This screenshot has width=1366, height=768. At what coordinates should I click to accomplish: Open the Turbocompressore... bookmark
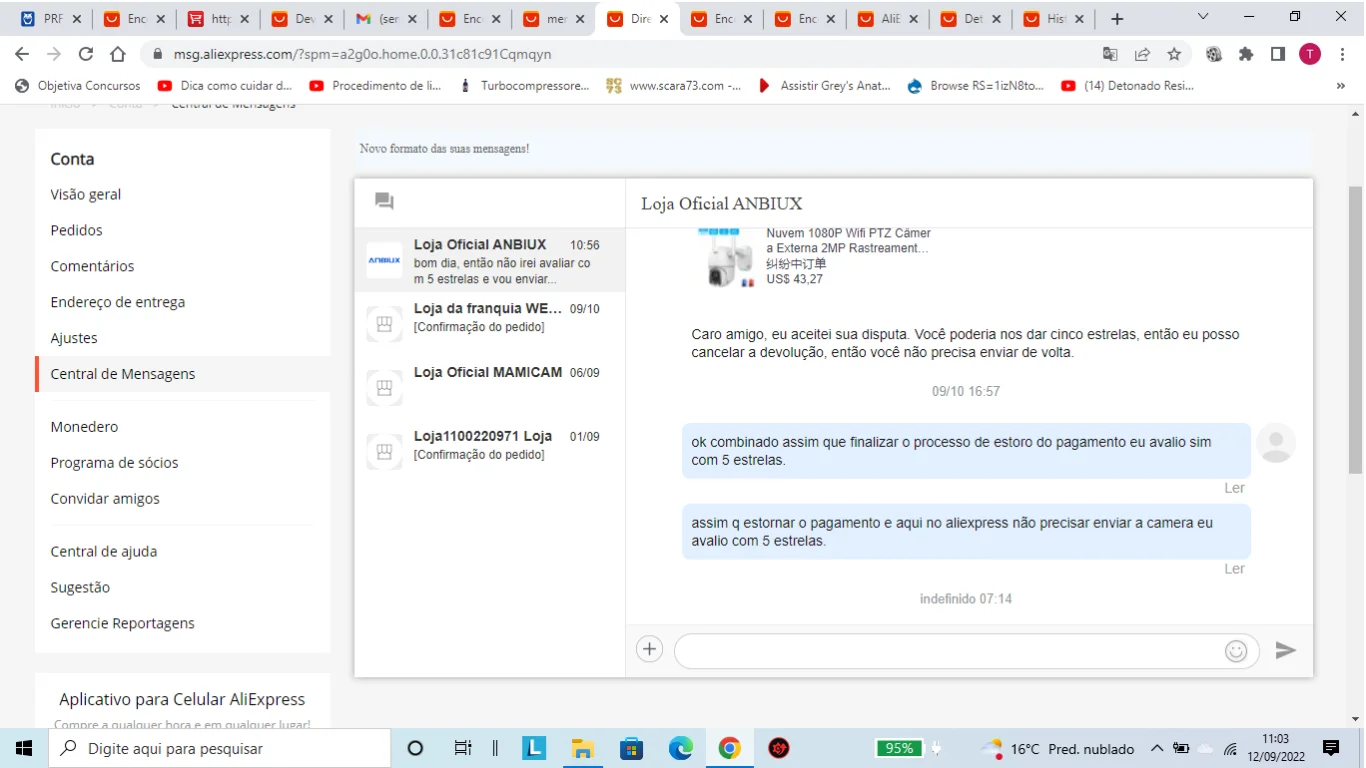pos(524,86)
